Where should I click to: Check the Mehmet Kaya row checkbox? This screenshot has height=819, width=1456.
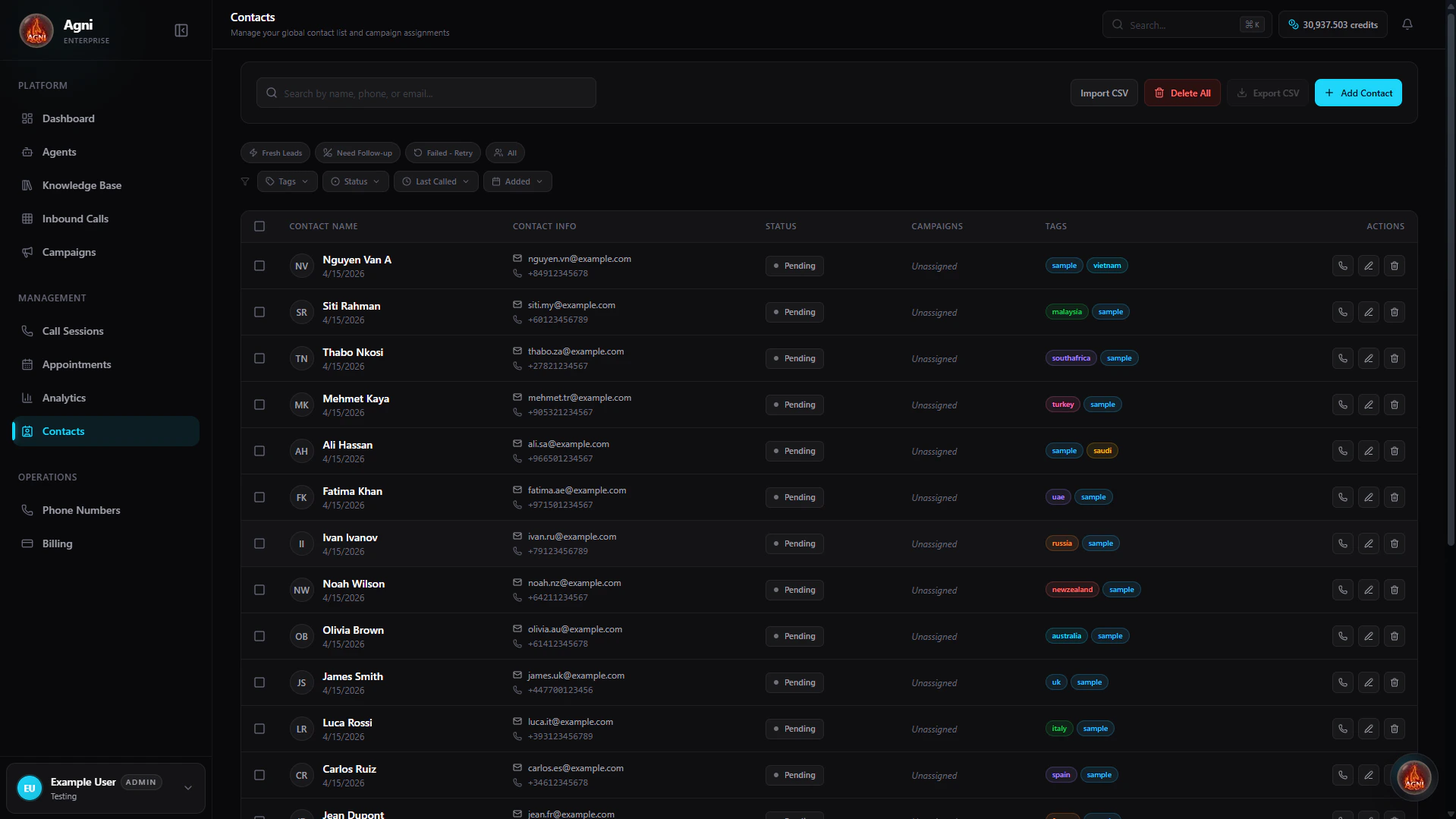259,405
